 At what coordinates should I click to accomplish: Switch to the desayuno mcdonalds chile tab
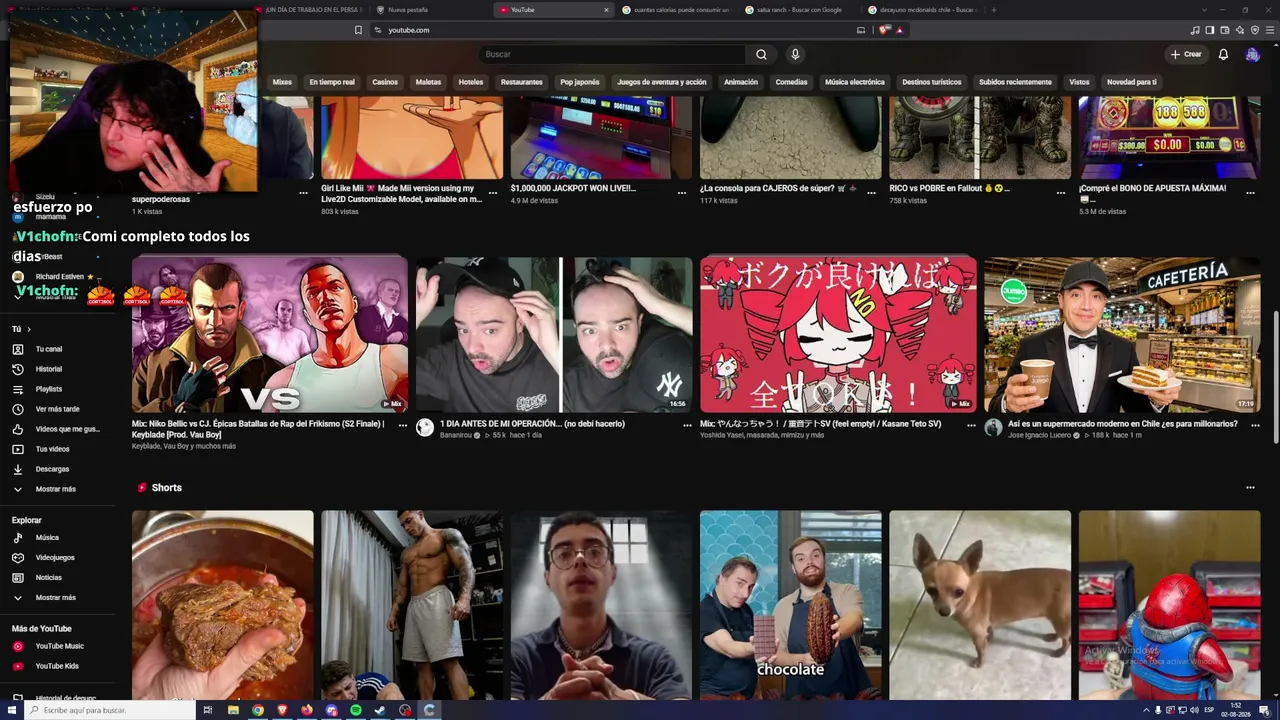(x=921, y=10)
